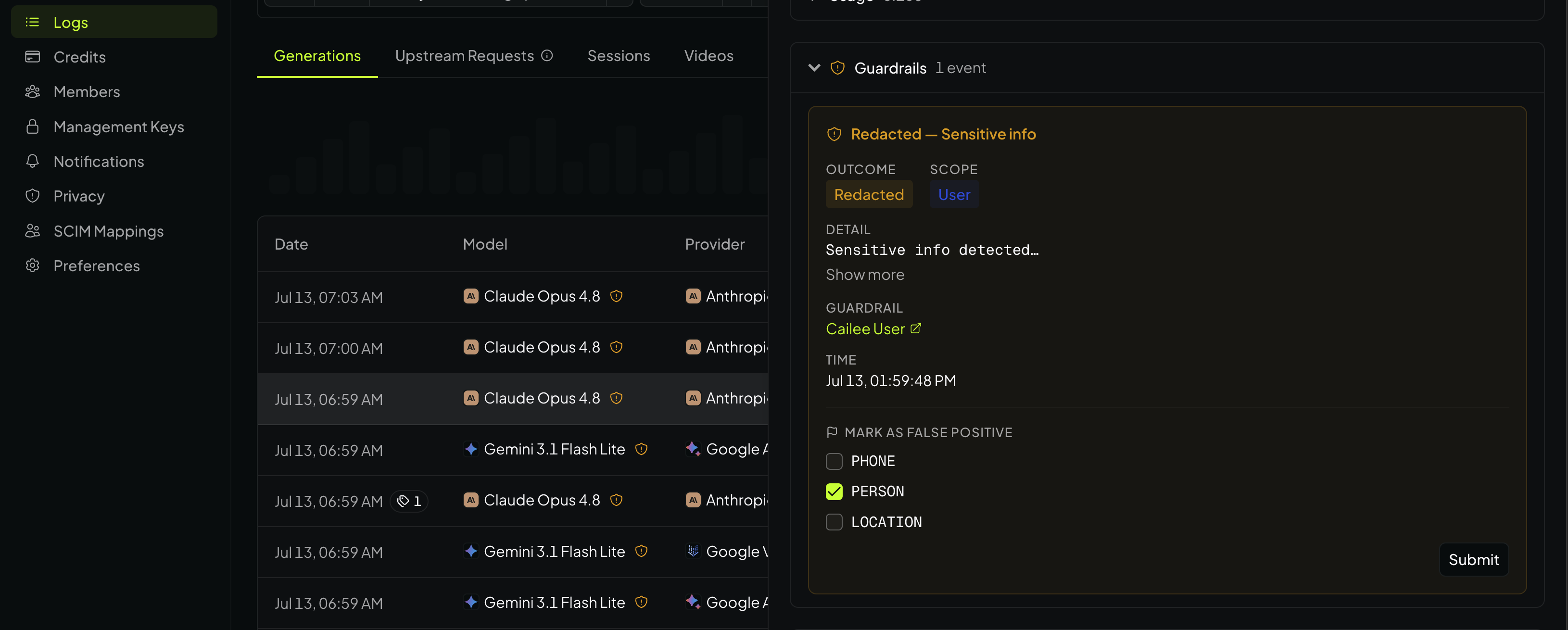This screenshot has width=1568, height=630.
Task: Click guardrail shield on the highlighted 06:59 AM row
Action: pyautogui.click(x=616, y=399)
